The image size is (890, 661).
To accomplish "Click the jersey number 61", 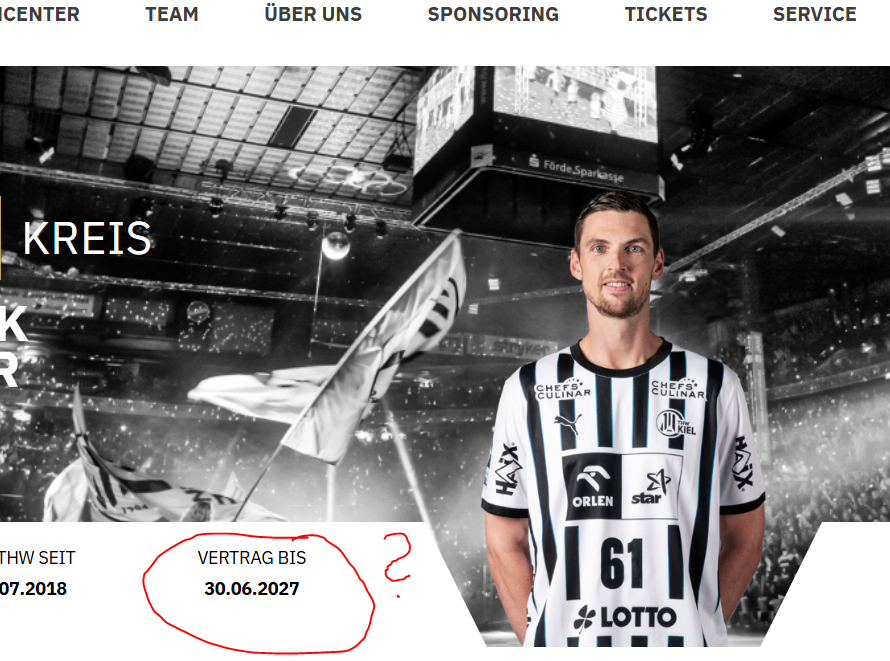I will pos(622,563).
